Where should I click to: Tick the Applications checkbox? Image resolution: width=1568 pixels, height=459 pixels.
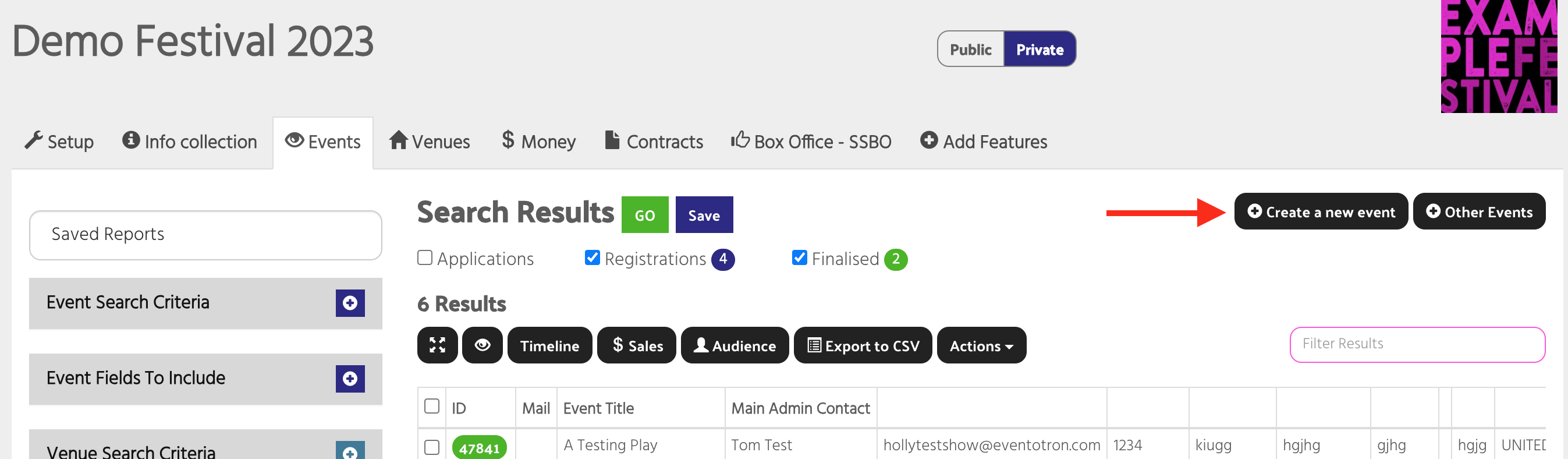pyautogui.click(x=425, y=258)
